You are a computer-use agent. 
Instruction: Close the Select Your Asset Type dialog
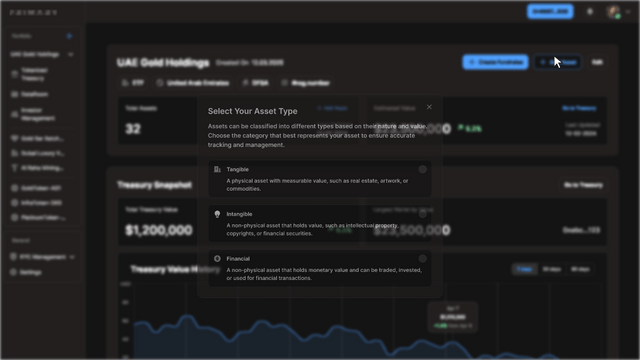pyautogui.click(x=429, y=107)
